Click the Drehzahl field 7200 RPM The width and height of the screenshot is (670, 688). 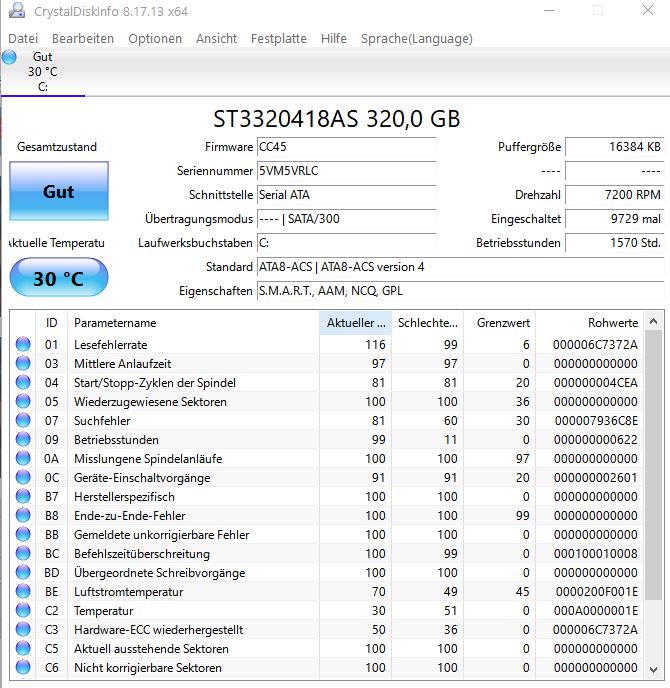pos(614,194)
